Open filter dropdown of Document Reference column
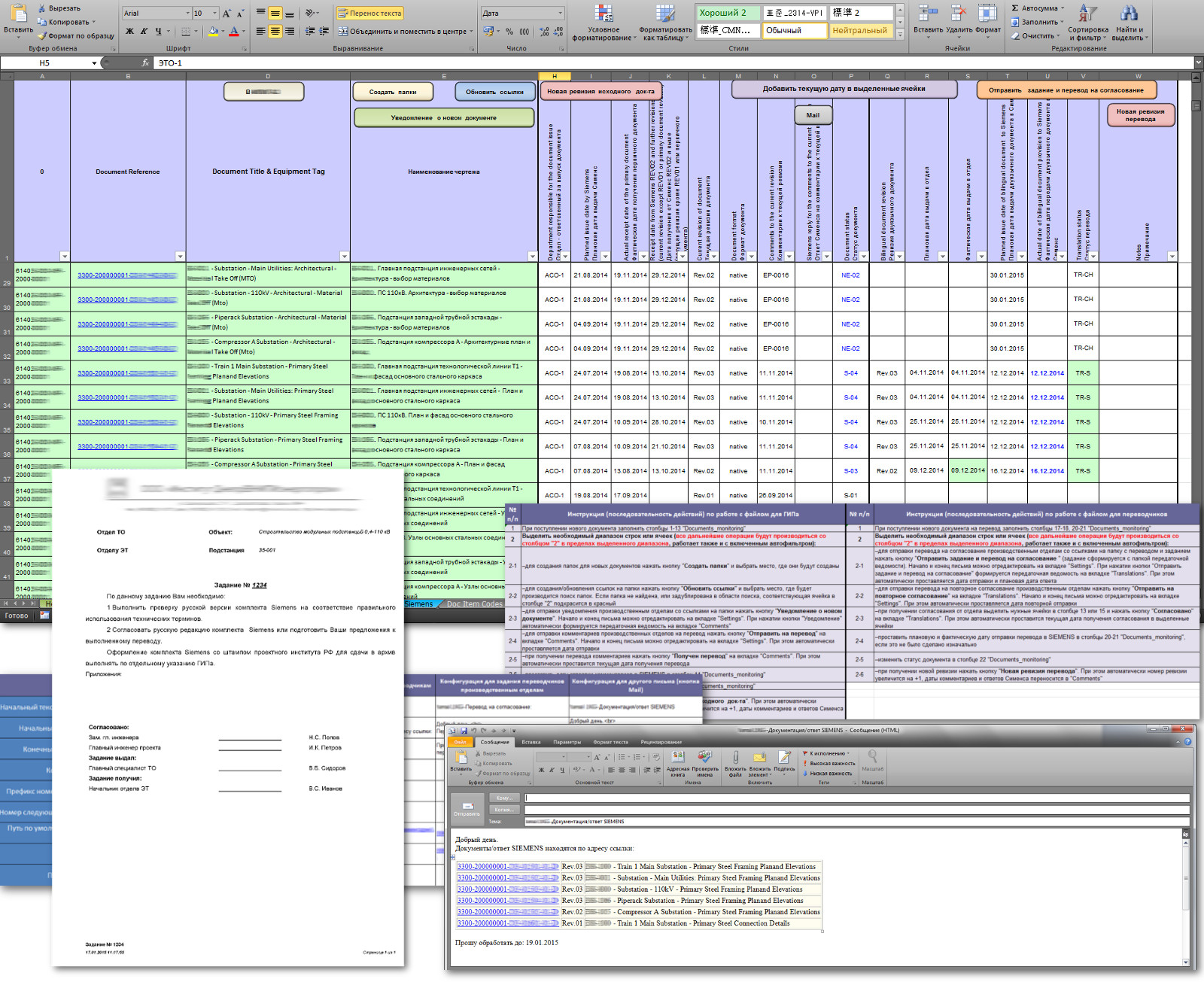Image resolution: width=1204 pixels, height=982 pixels. tap(180, 257)
